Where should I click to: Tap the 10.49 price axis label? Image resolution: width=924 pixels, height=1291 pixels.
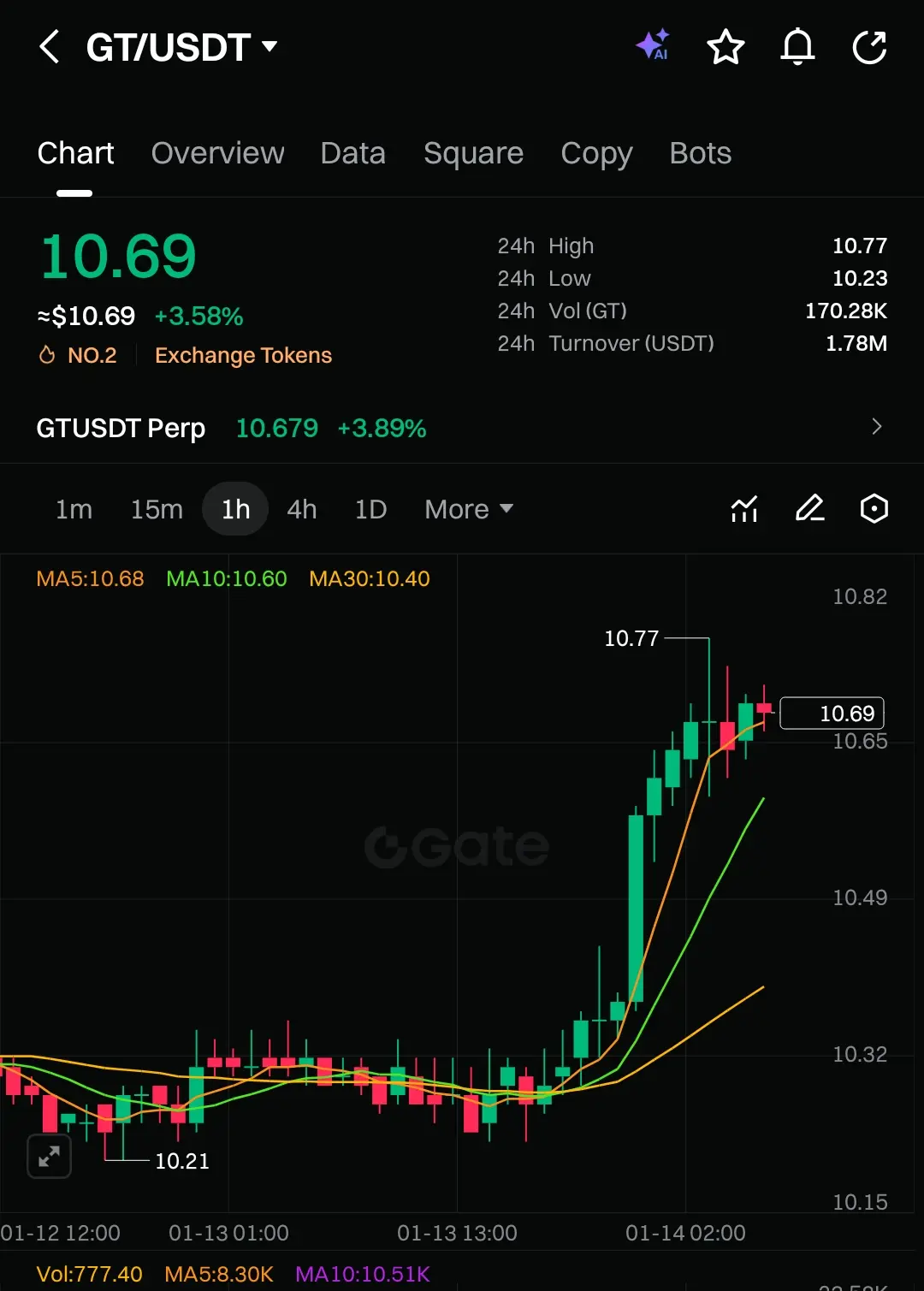coord(860,897)
